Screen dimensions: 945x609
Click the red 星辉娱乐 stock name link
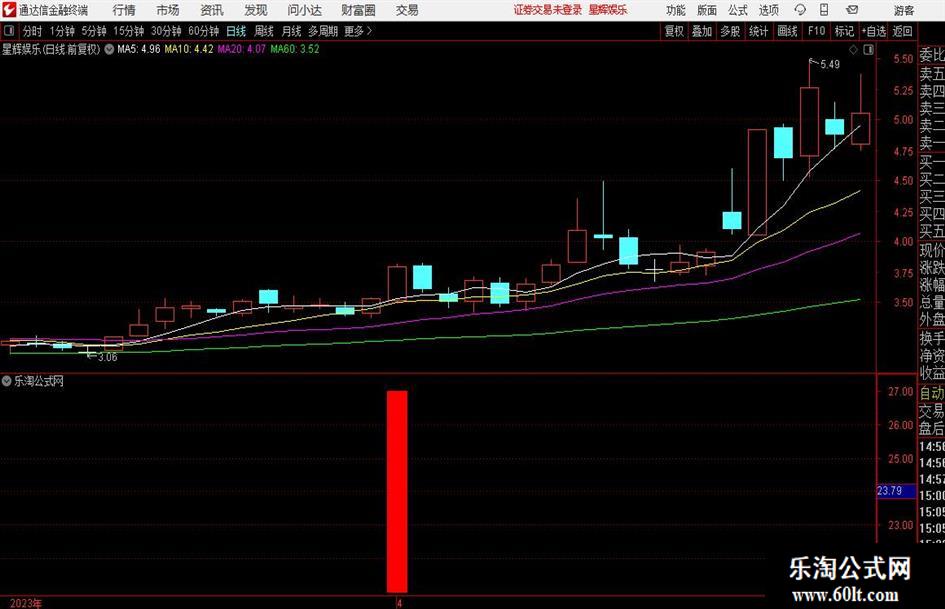(608, 10)
